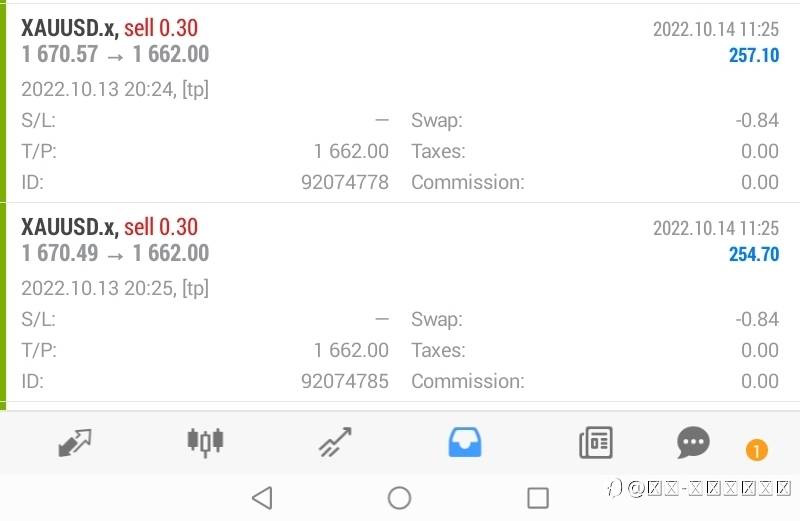Open the Quotes tab icon
The width and height of the screenshot is (800, 521).
click(x=75, y=442)
